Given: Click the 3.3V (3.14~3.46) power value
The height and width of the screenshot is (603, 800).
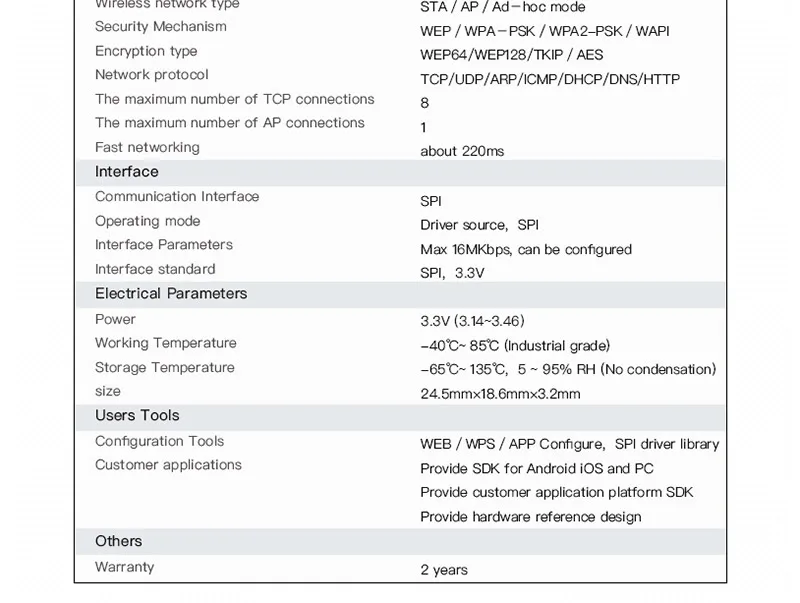Looking at the screenshot, I should (x=472, y=321).
